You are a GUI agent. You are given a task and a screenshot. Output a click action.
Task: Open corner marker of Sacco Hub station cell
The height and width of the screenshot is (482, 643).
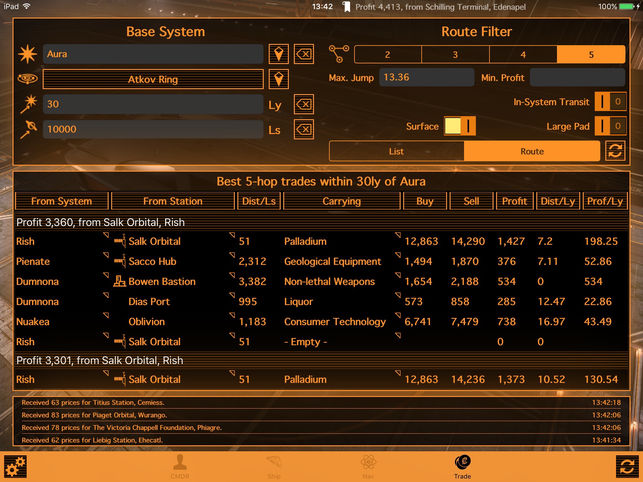click(x=232, y=255)
